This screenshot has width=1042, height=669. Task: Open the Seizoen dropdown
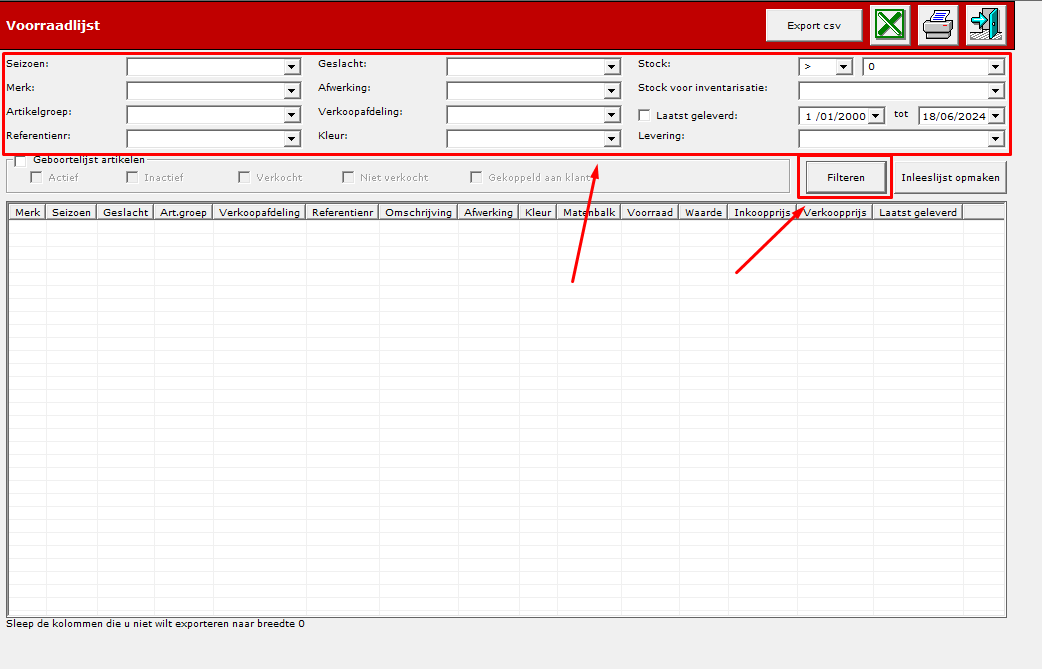point(291,67)
